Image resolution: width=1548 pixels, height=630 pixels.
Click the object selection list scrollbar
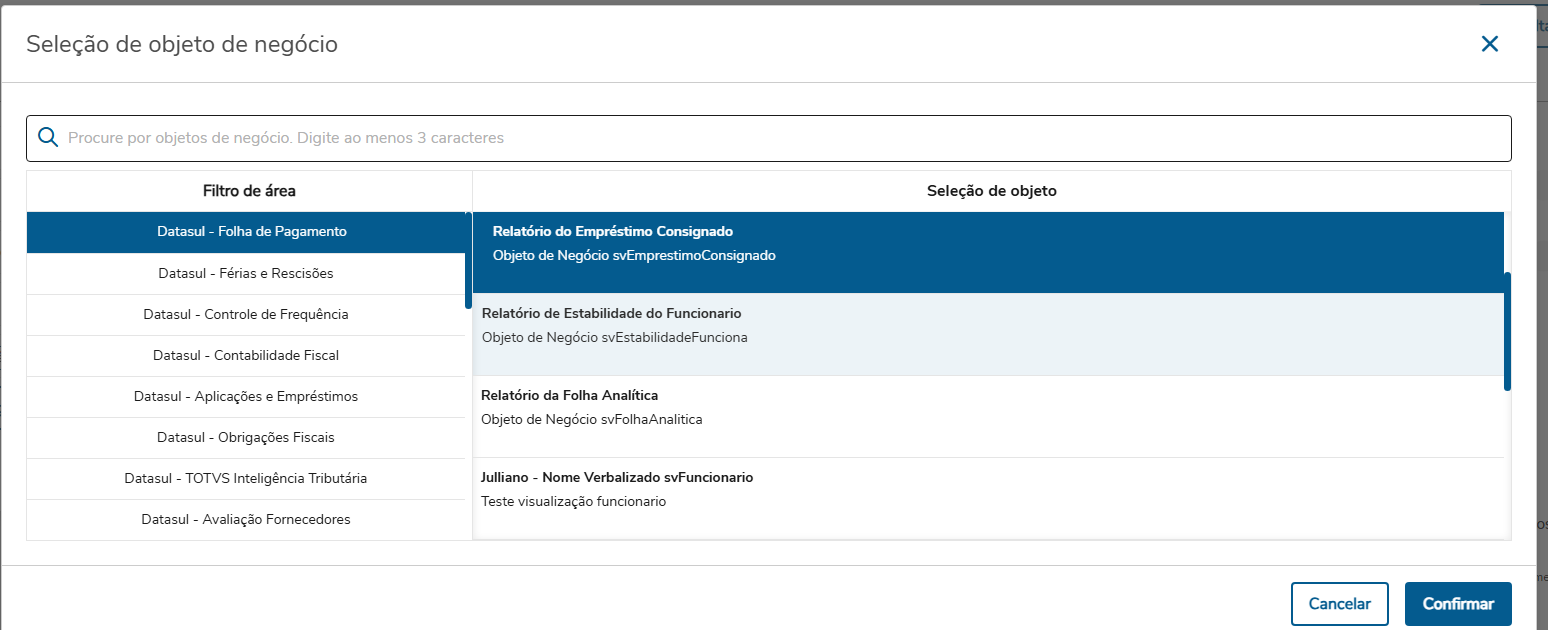(1507, 331)
